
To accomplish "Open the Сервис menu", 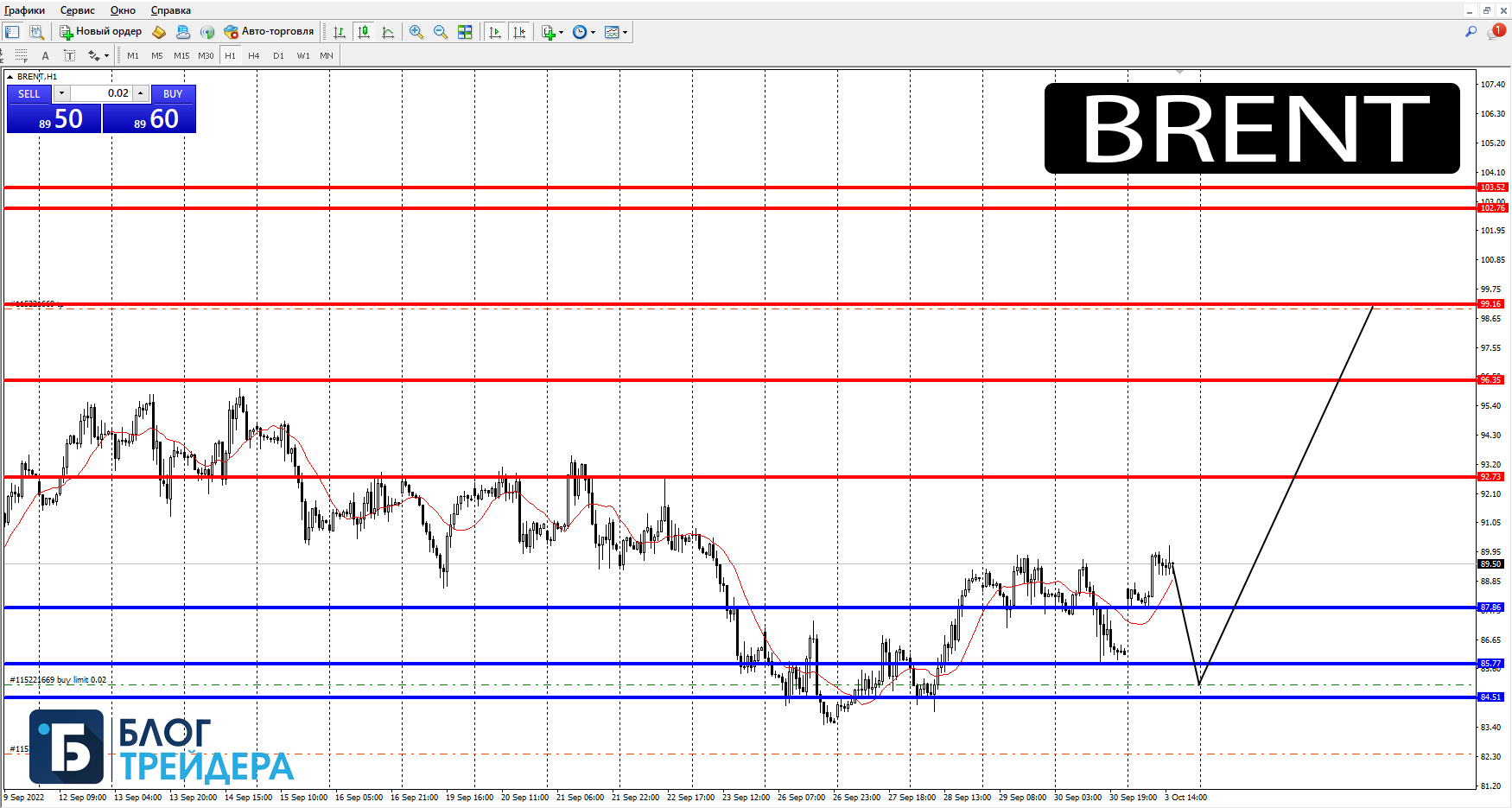I will (x=78, y=10).
